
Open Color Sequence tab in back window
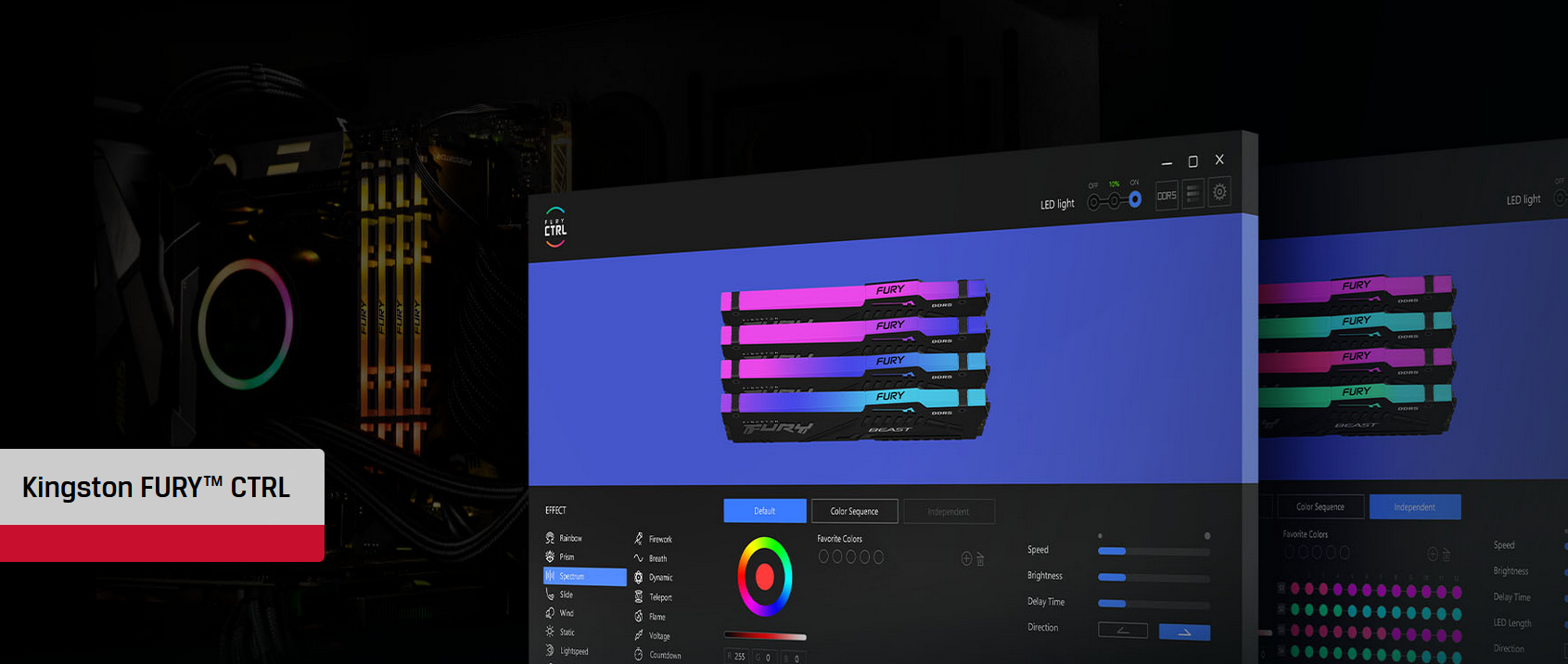coord(1320,506)
